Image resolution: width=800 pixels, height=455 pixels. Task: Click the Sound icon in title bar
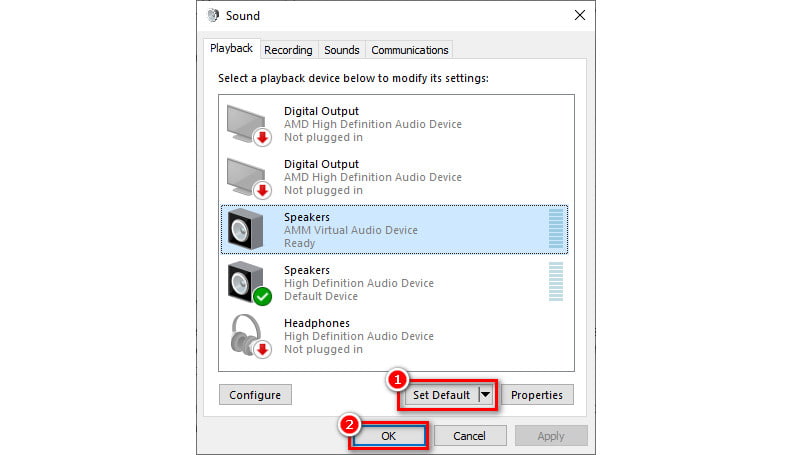point(213,15)
